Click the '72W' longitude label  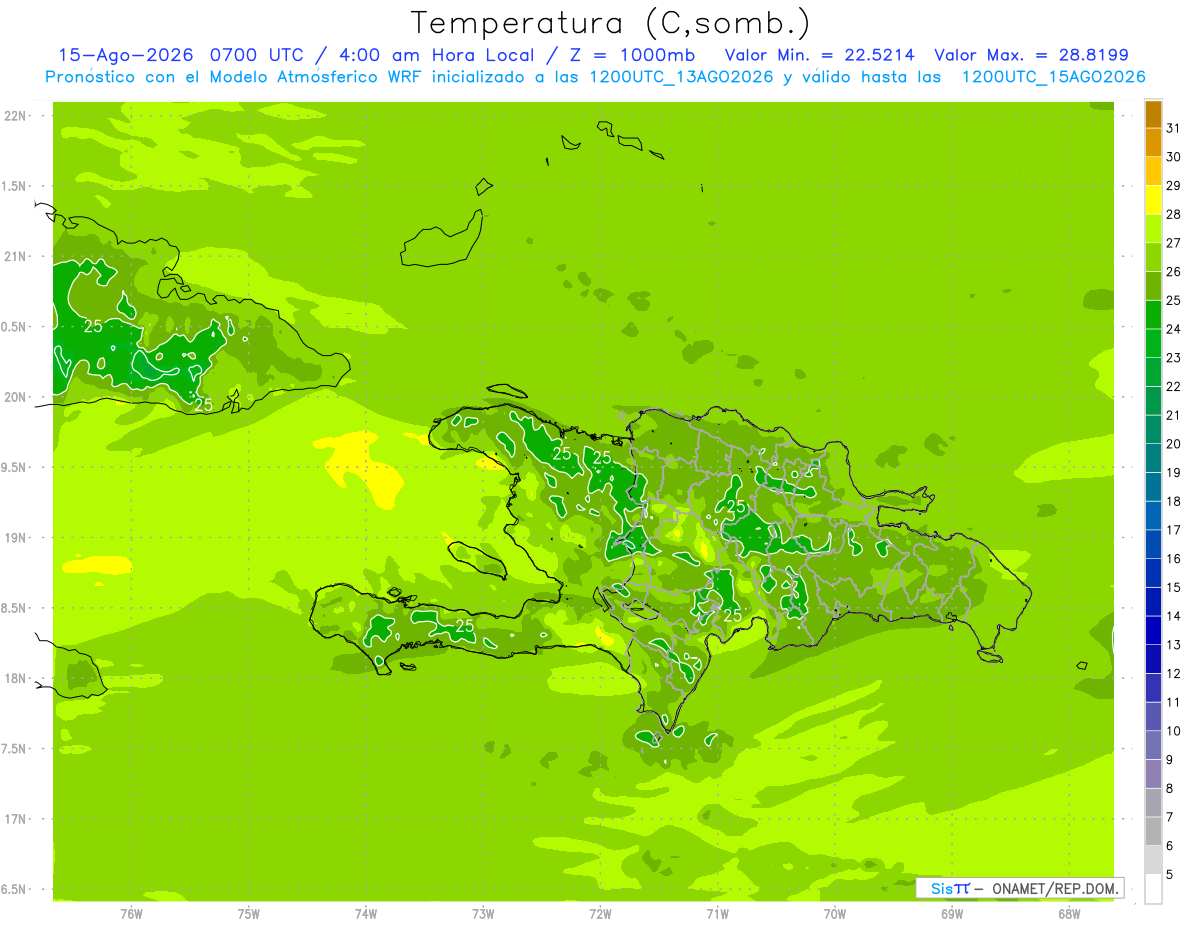tap(600, 913)
